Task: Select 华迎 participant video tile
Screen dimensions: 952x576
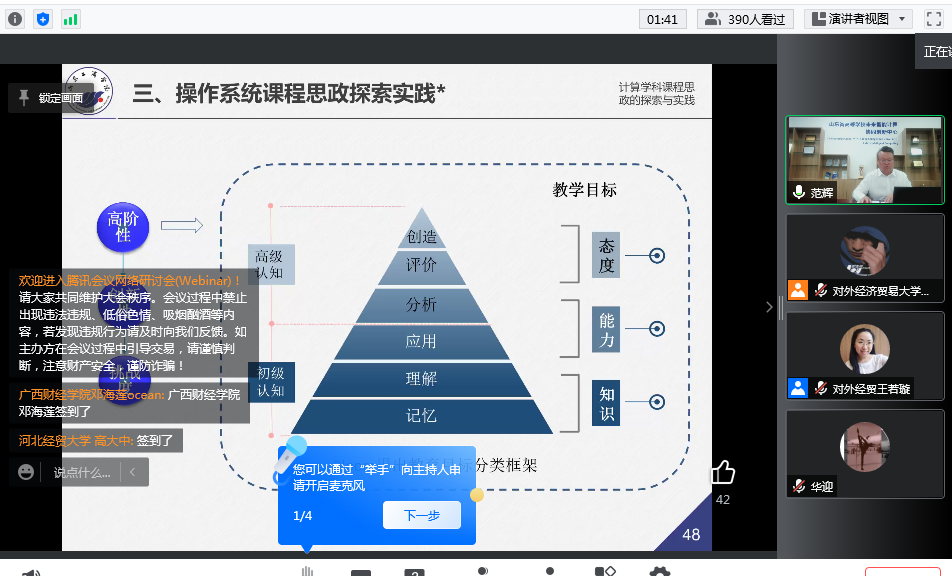Action: click(x=864, y=454)
